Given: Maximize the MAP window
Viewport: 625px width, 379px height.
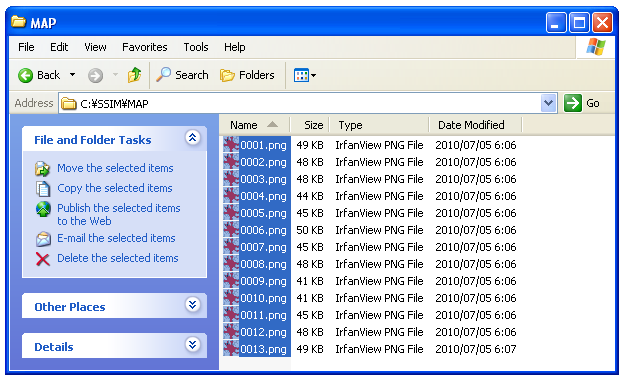Looking at the screenshot, I should 579,22.
